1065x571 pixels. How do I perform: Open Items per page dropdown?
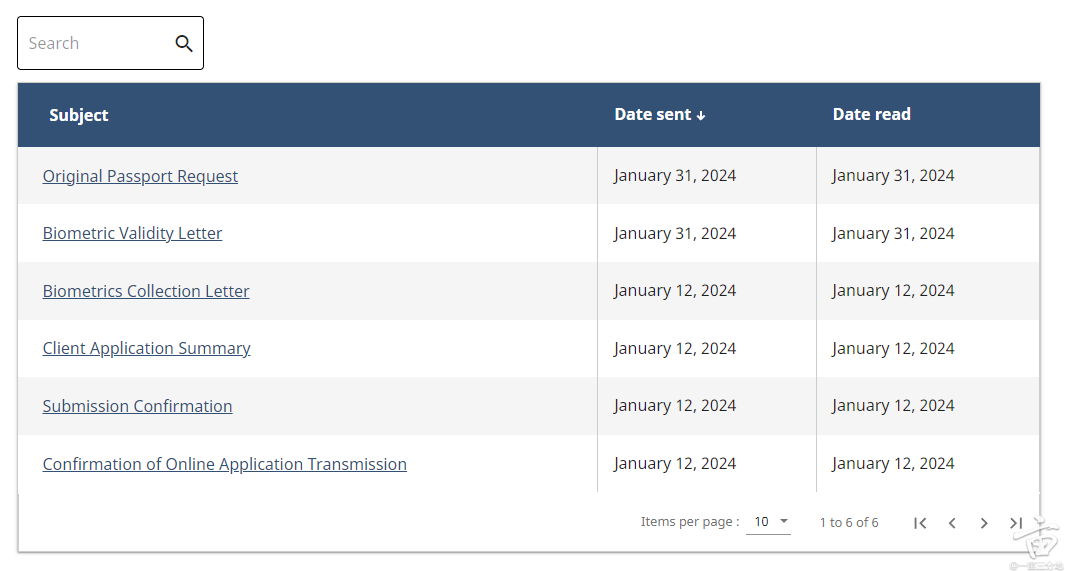click(x=768, y=522)
